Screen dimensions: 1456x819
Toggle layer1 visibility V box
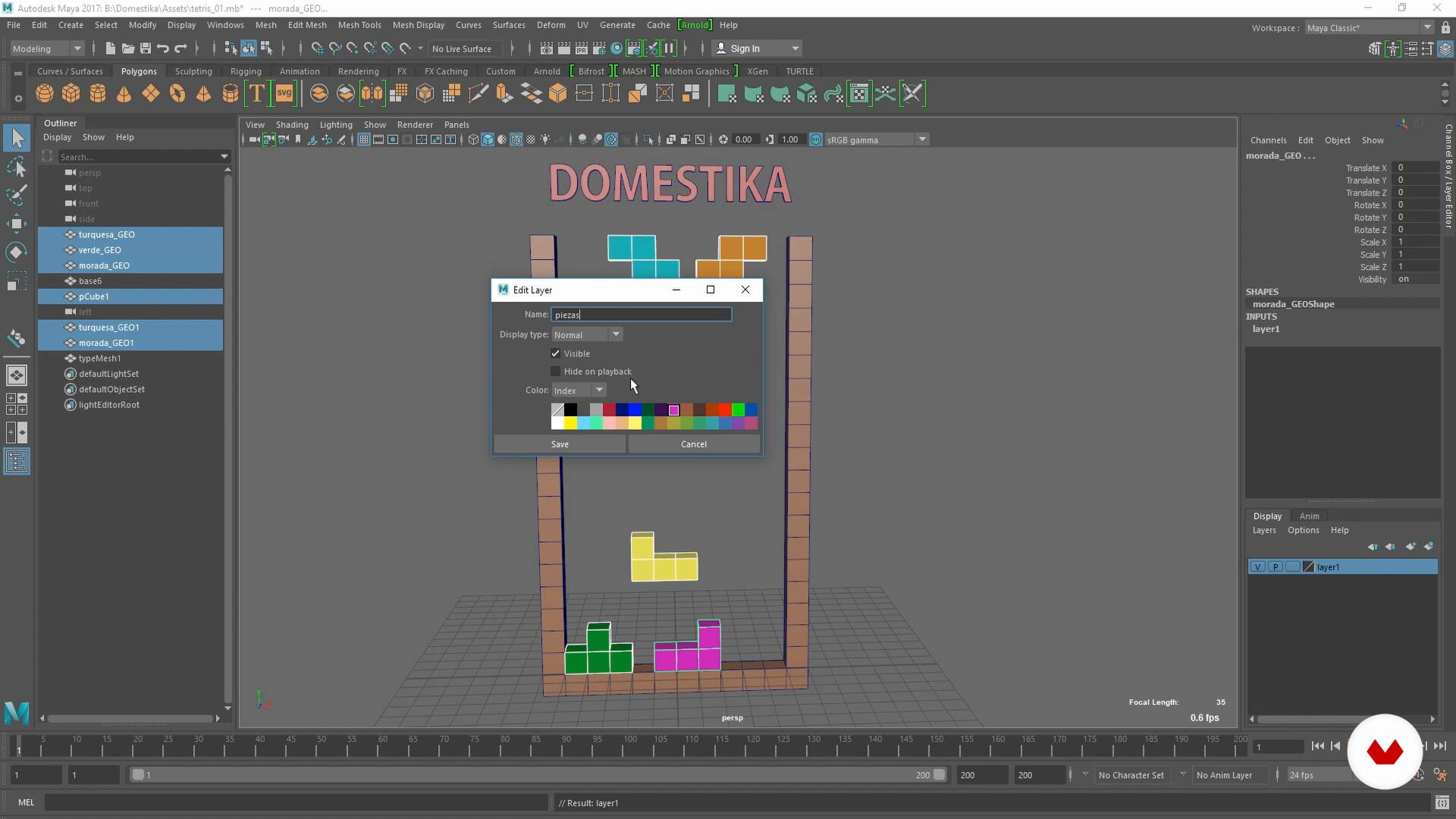(1258, 567)
